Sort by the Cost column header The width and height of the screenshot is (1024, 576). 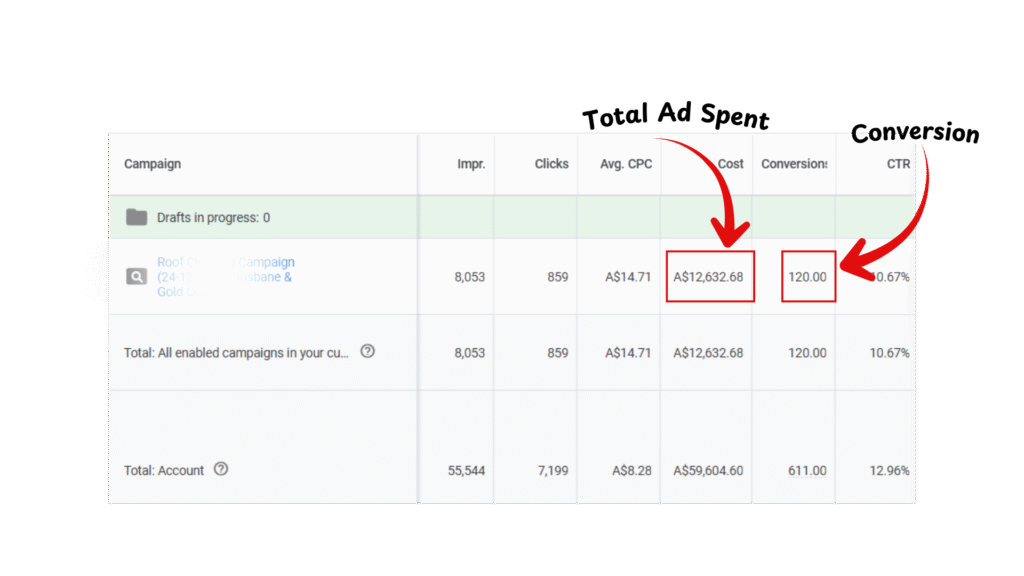(x=731, y=164)
